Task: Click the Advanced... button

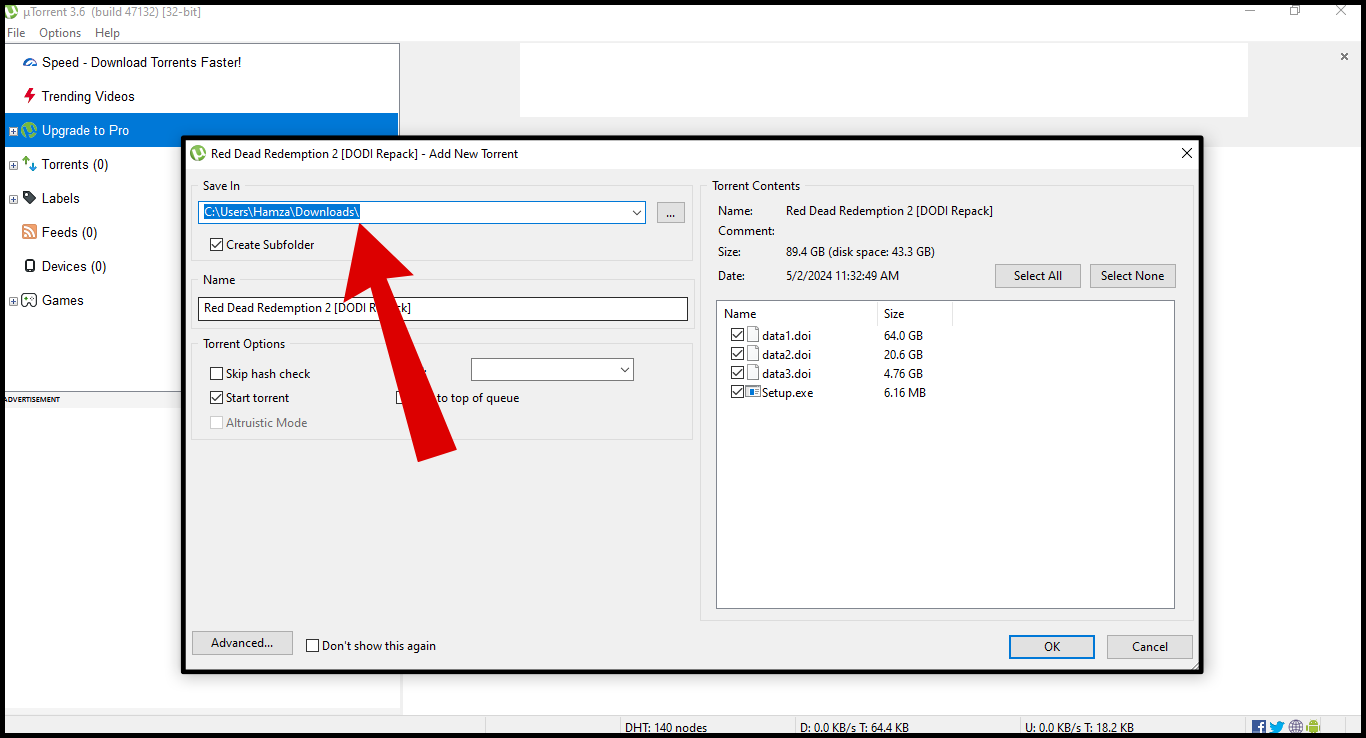Action: (242, 643)
